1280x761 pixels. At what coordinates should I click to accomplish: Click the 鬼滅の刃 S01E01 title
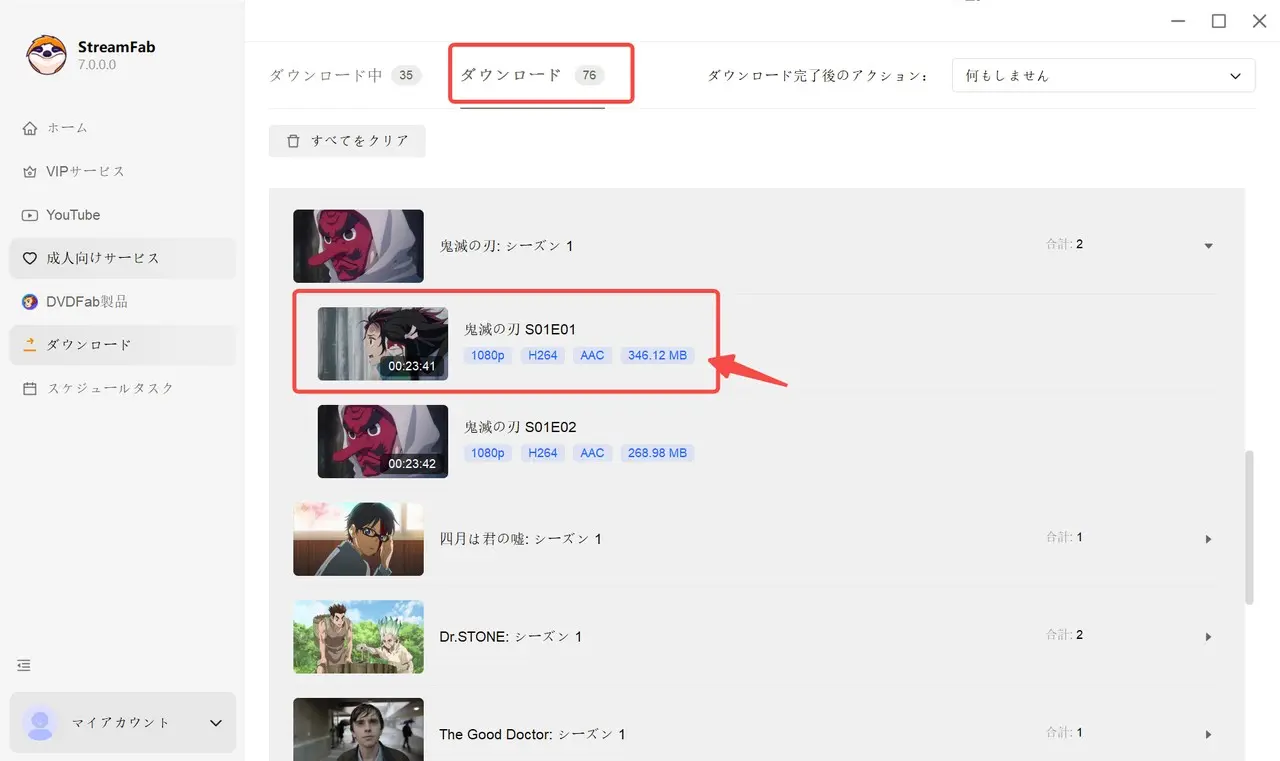click(x=520, y=329)
